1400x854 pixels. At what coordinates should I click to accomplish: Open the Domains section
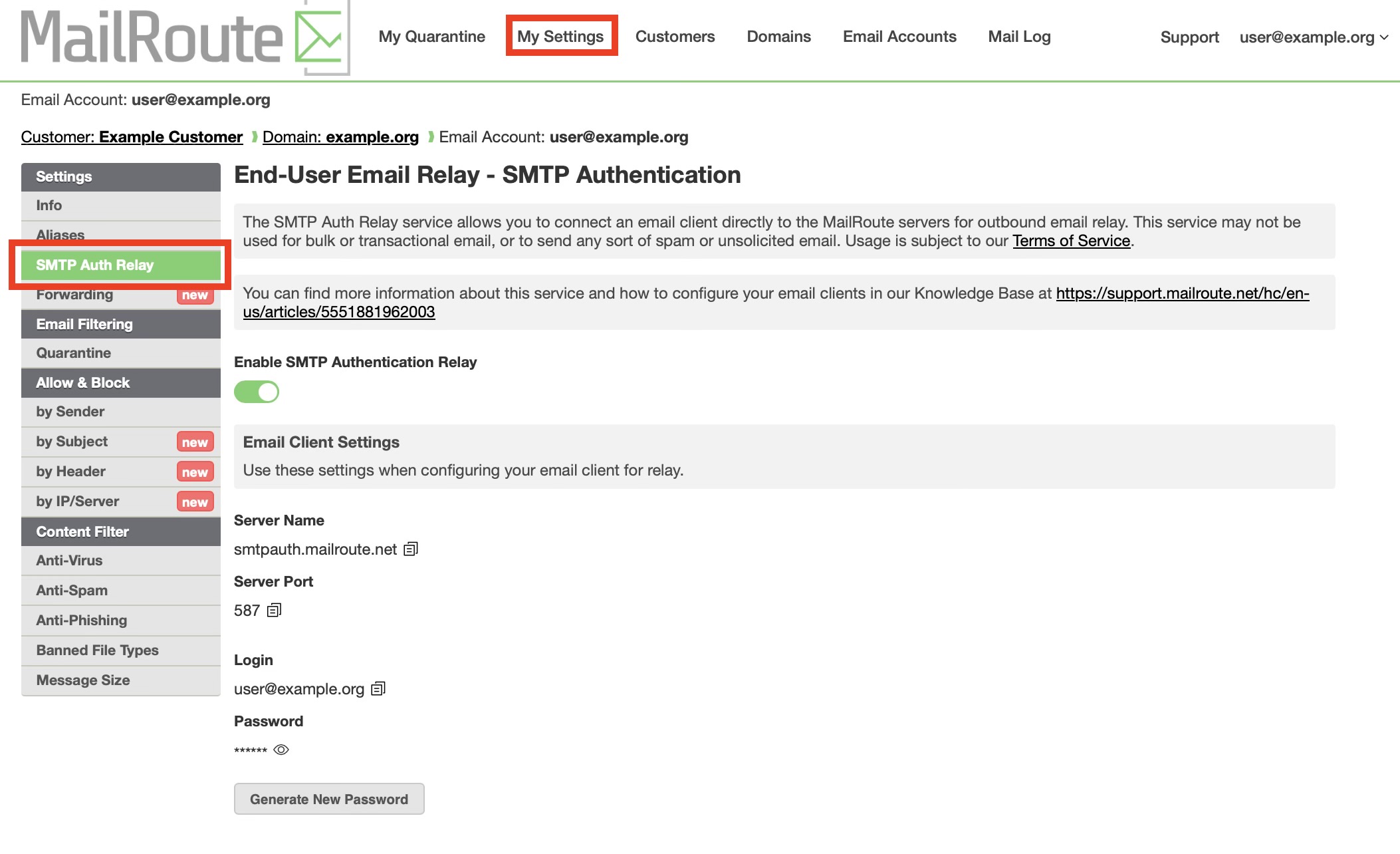[x=778, y=37]
